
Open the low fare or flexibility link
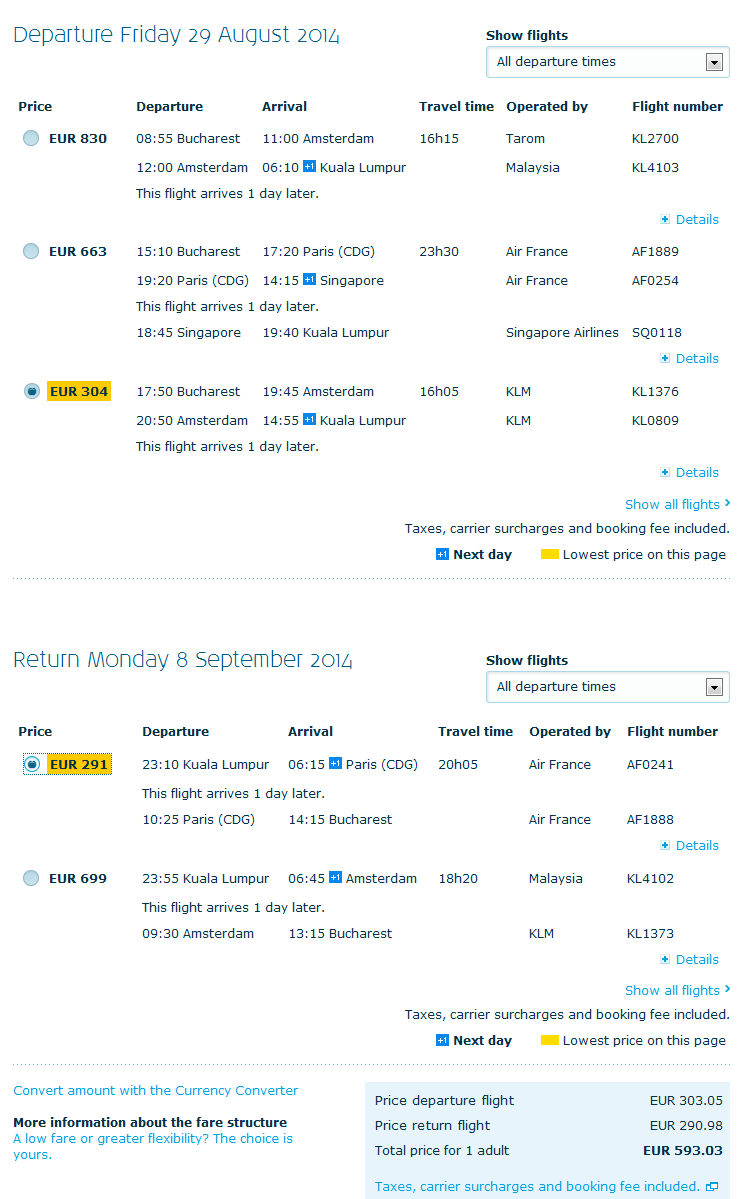(x=153, y=1146)
